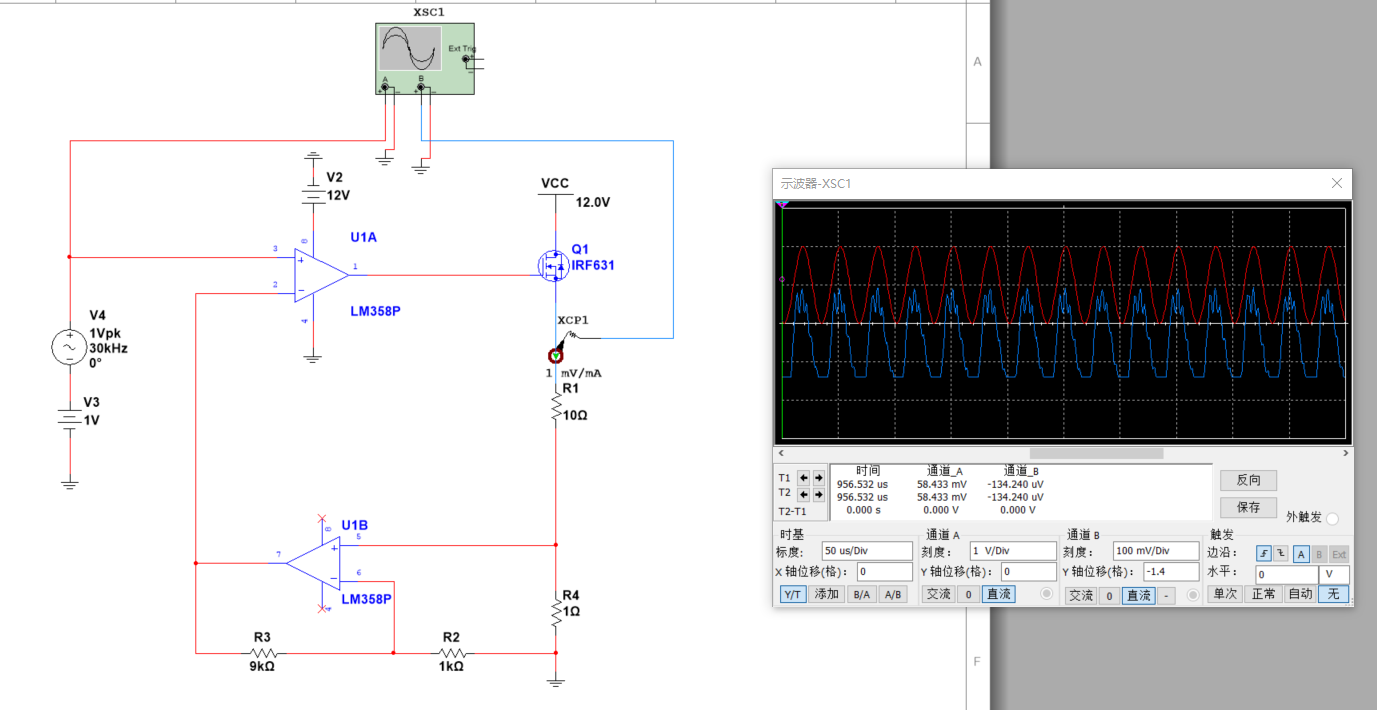Select resistor R4 1Ω

556,611
